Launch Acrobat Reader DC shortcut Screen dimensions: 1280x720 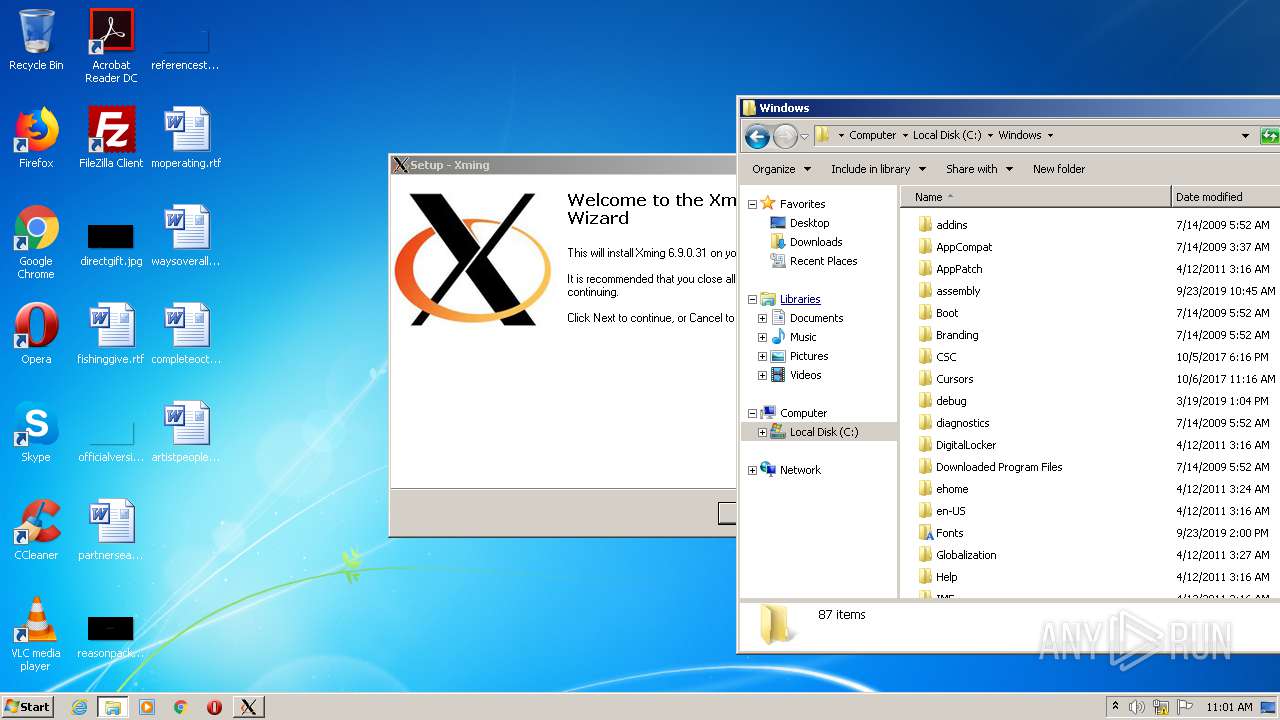point(111,46)
